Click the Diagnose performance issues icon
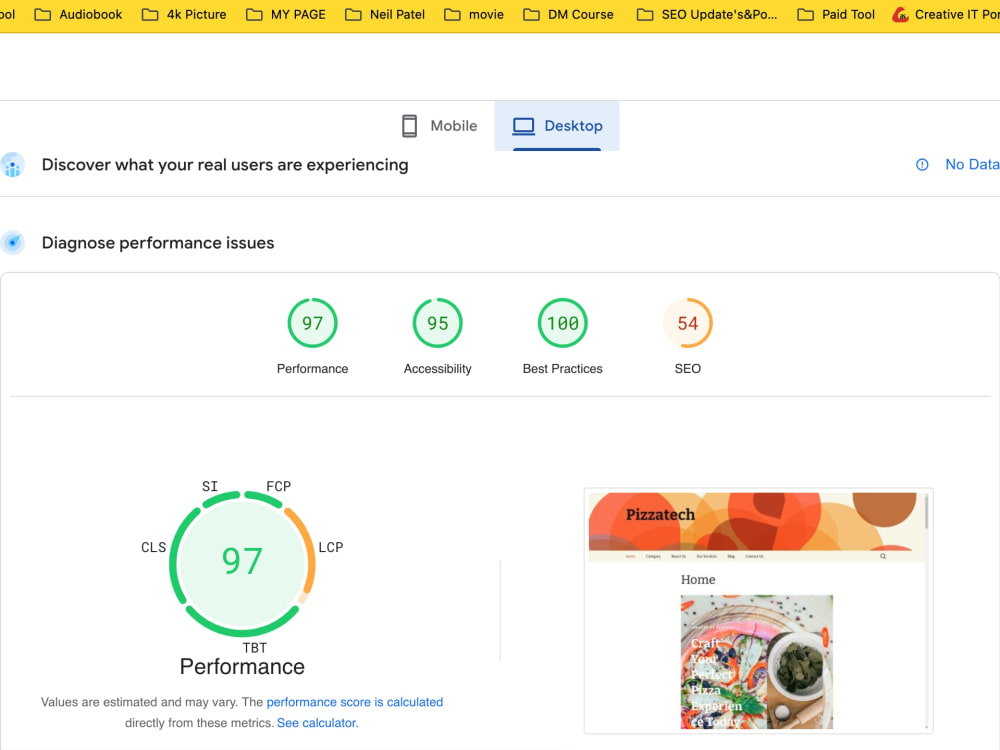The width and height of the screenshot is (1000, 750). (x=12, y=243)
